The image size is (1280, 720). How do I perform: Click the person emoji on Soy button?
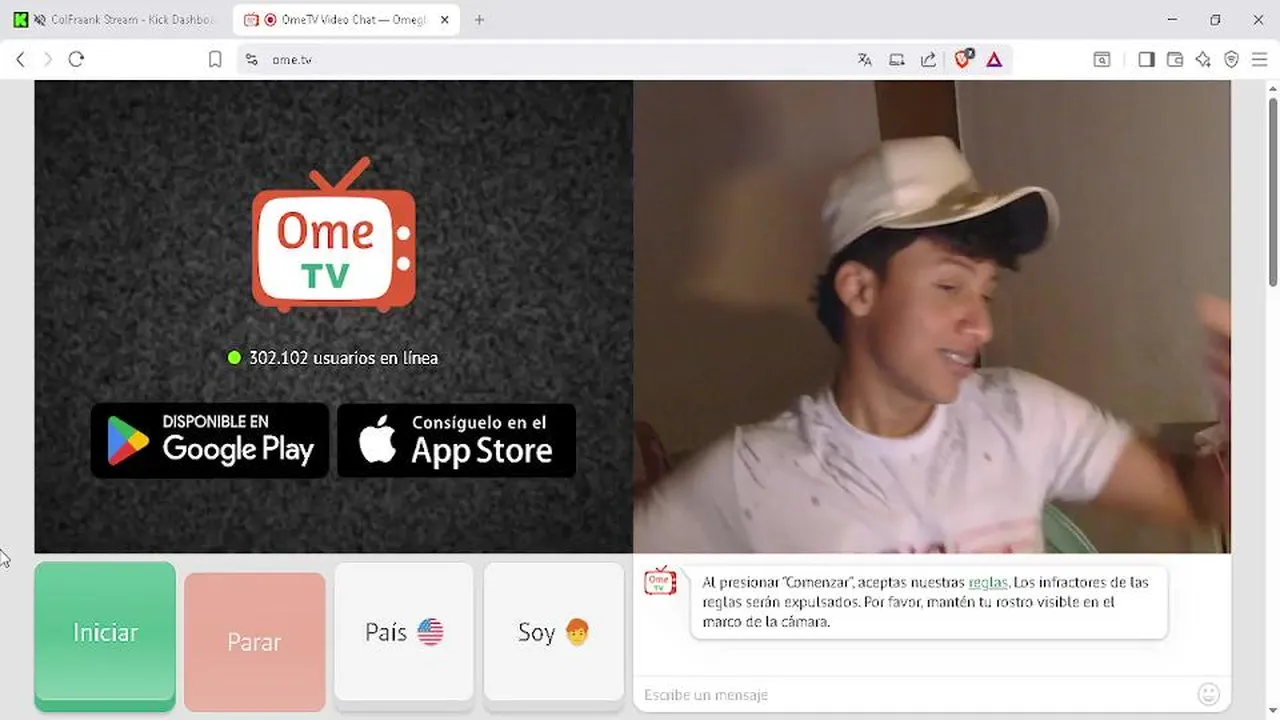coord(577,632)
